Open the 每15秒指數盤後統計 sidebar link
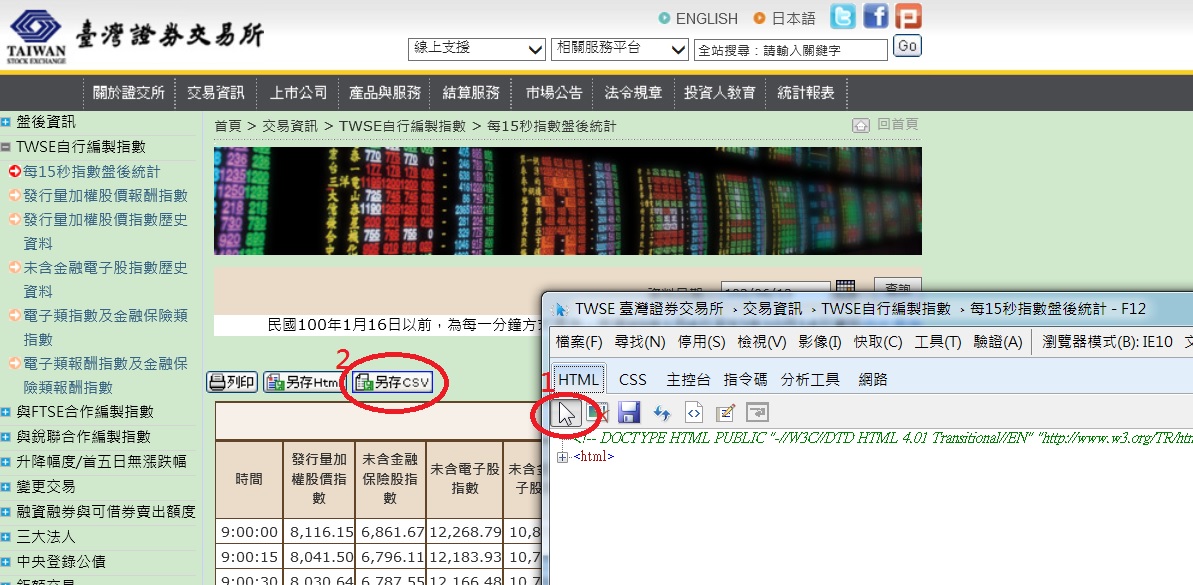This screenshot has width=1193, height=585. [92, 172]
